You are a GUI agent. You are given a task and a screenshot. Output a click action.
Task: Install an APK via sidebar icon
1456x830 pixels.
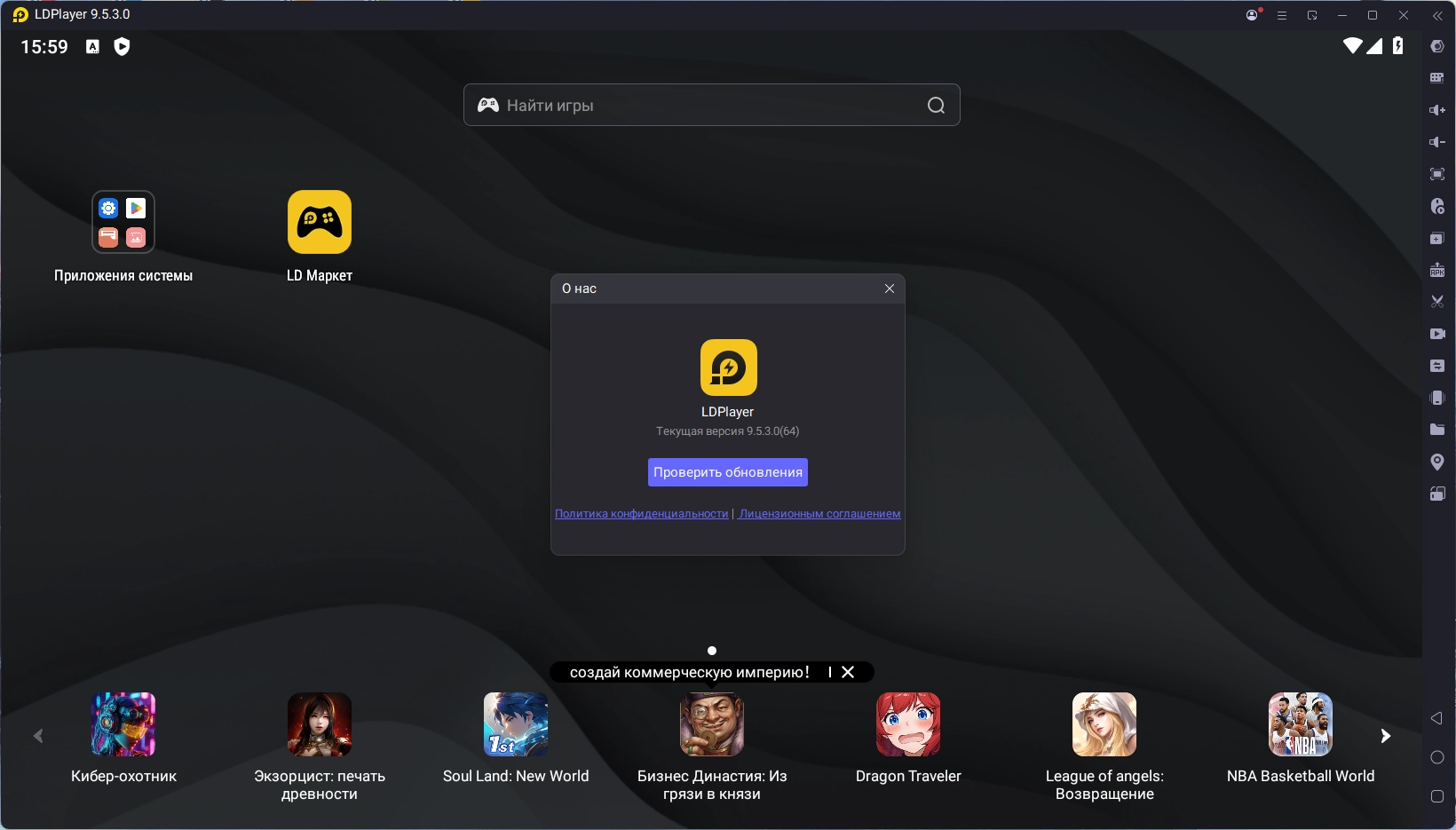coord(1437,270)
